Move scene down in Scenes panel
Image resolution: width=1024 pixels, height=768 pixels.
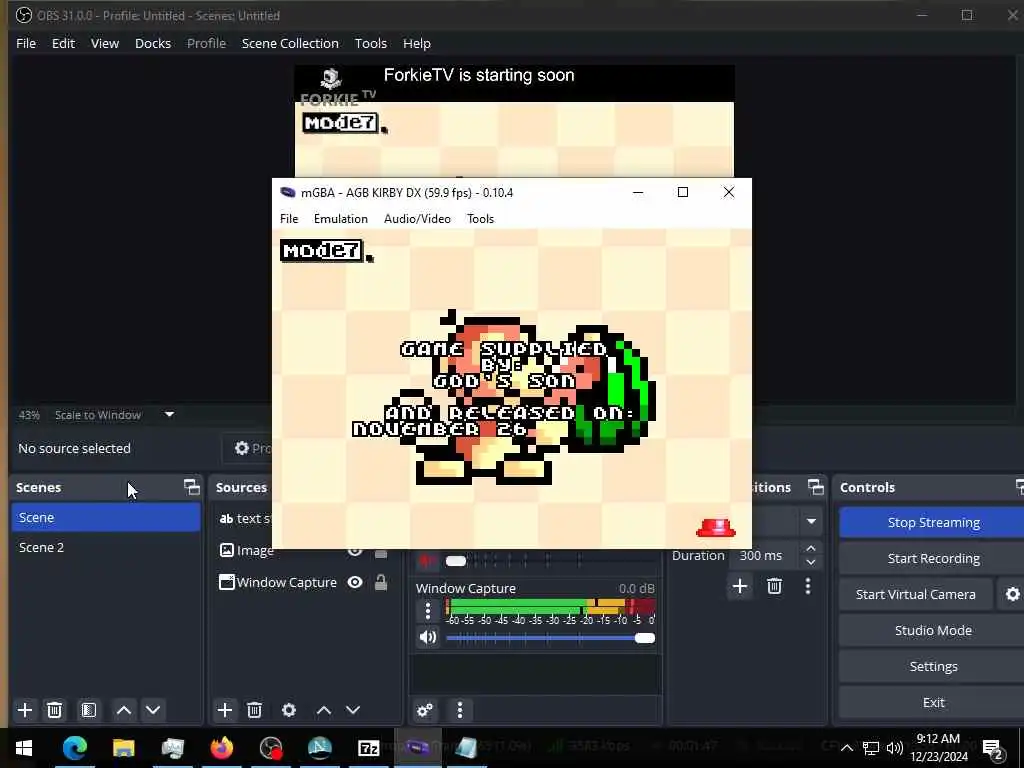pos(153,710)
